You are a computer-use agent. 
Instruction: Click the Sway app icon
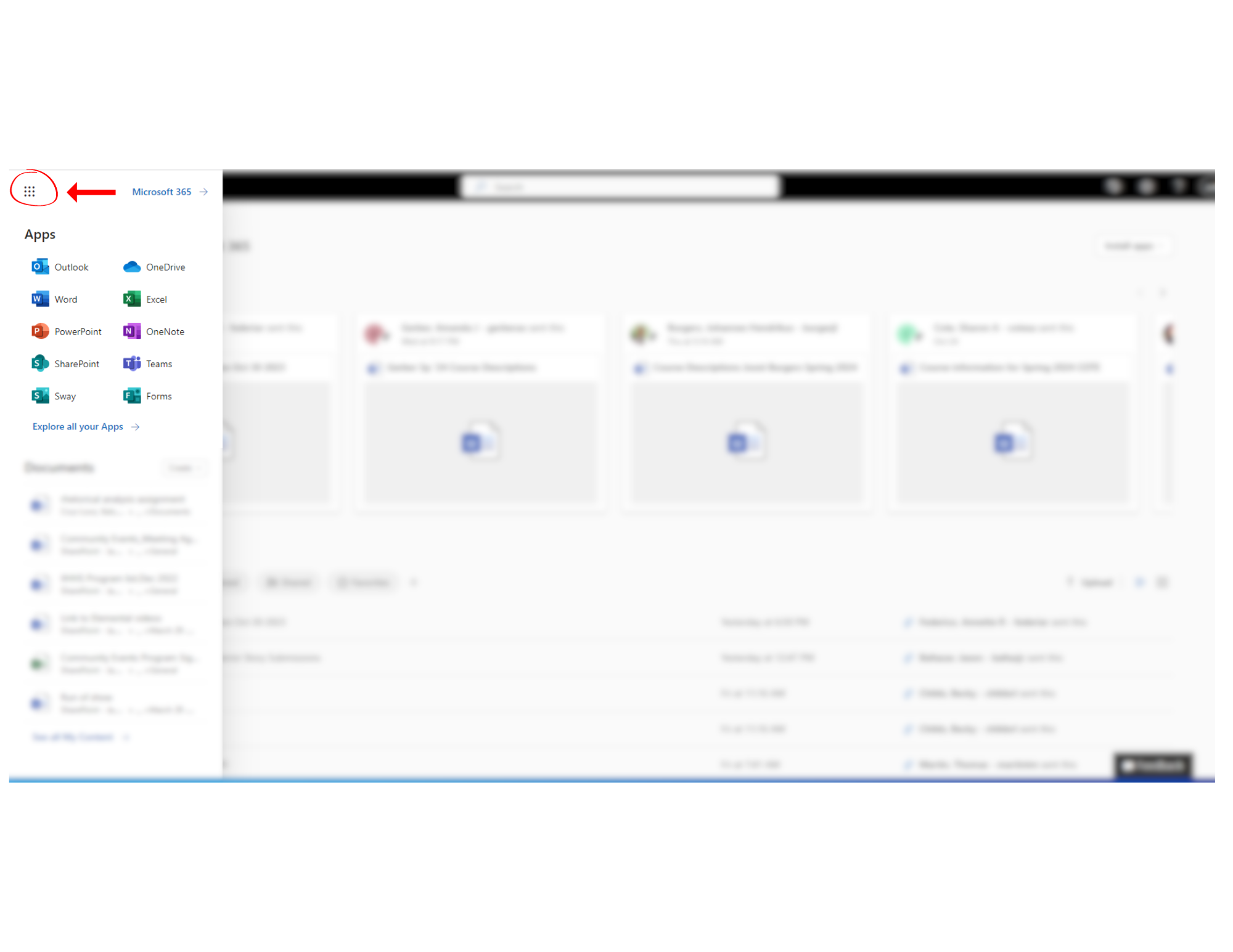point(41,396)
